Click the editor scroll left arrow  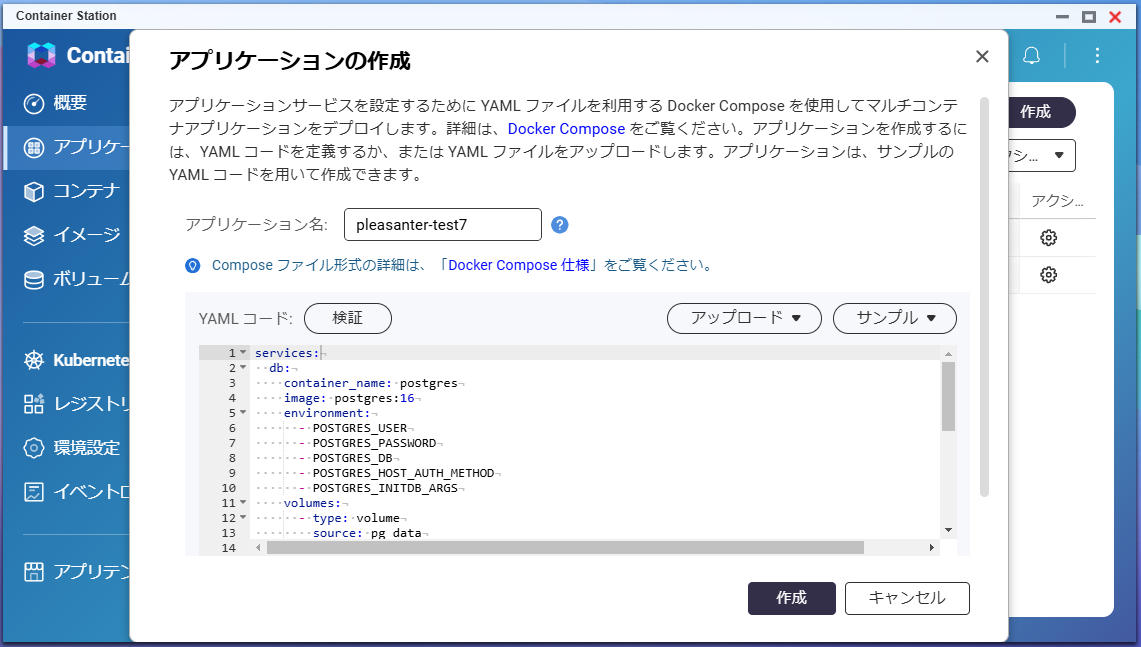[258, 547]
